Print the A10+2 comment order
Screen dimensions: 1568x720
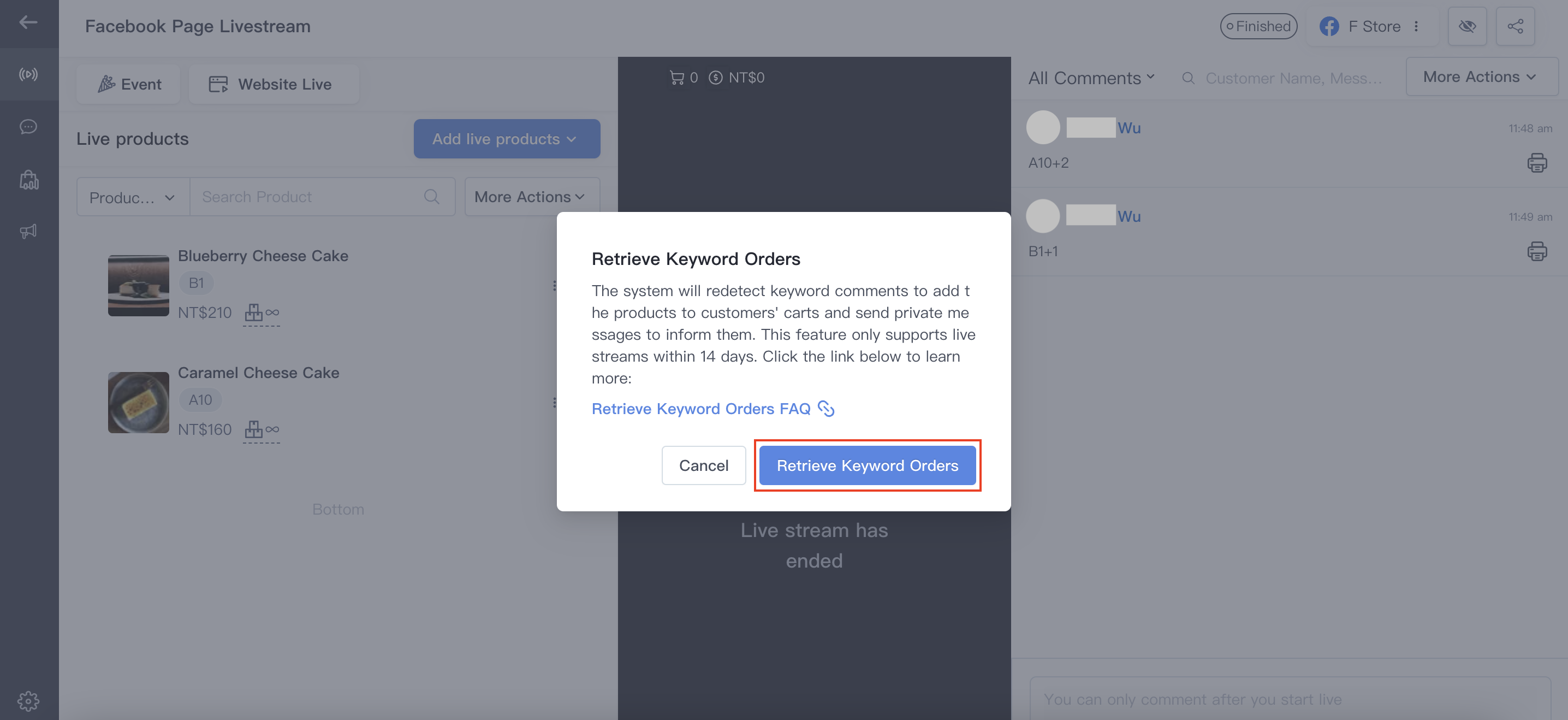(x=1537, y=163)
